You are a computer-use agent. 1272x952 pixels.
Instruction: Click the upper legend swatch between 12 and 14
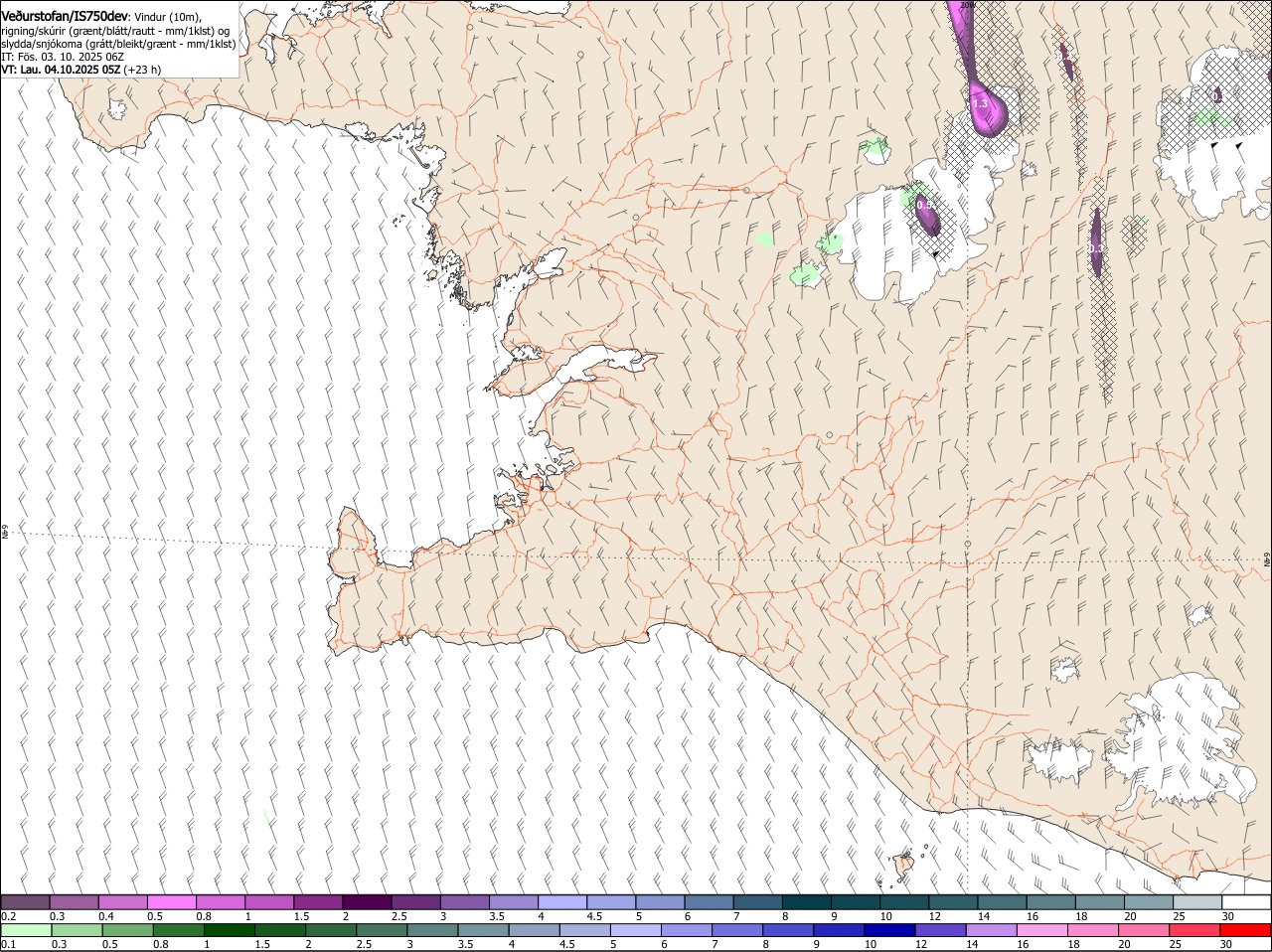coord(953,902)
